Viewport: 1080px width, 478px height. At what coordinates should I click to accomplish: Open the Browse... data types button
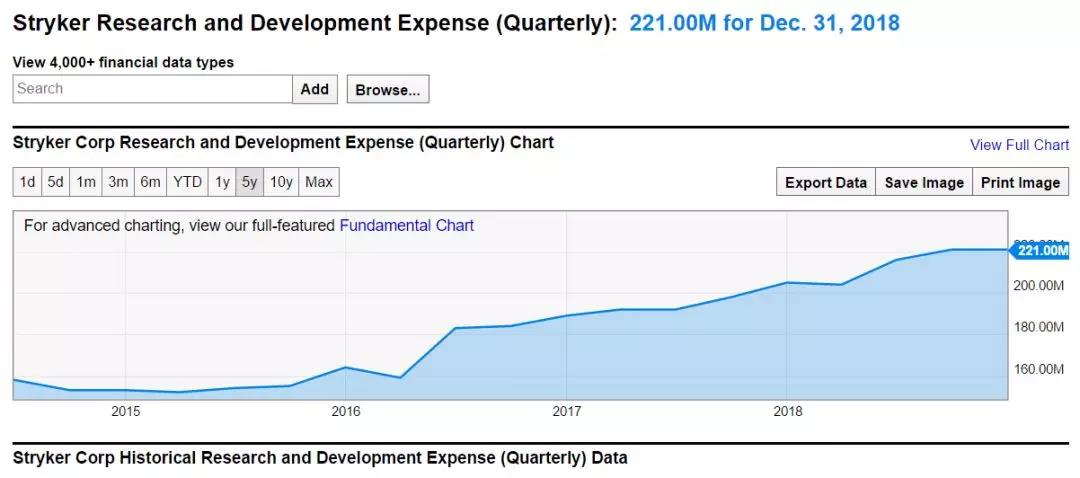[x=388, y=90]
